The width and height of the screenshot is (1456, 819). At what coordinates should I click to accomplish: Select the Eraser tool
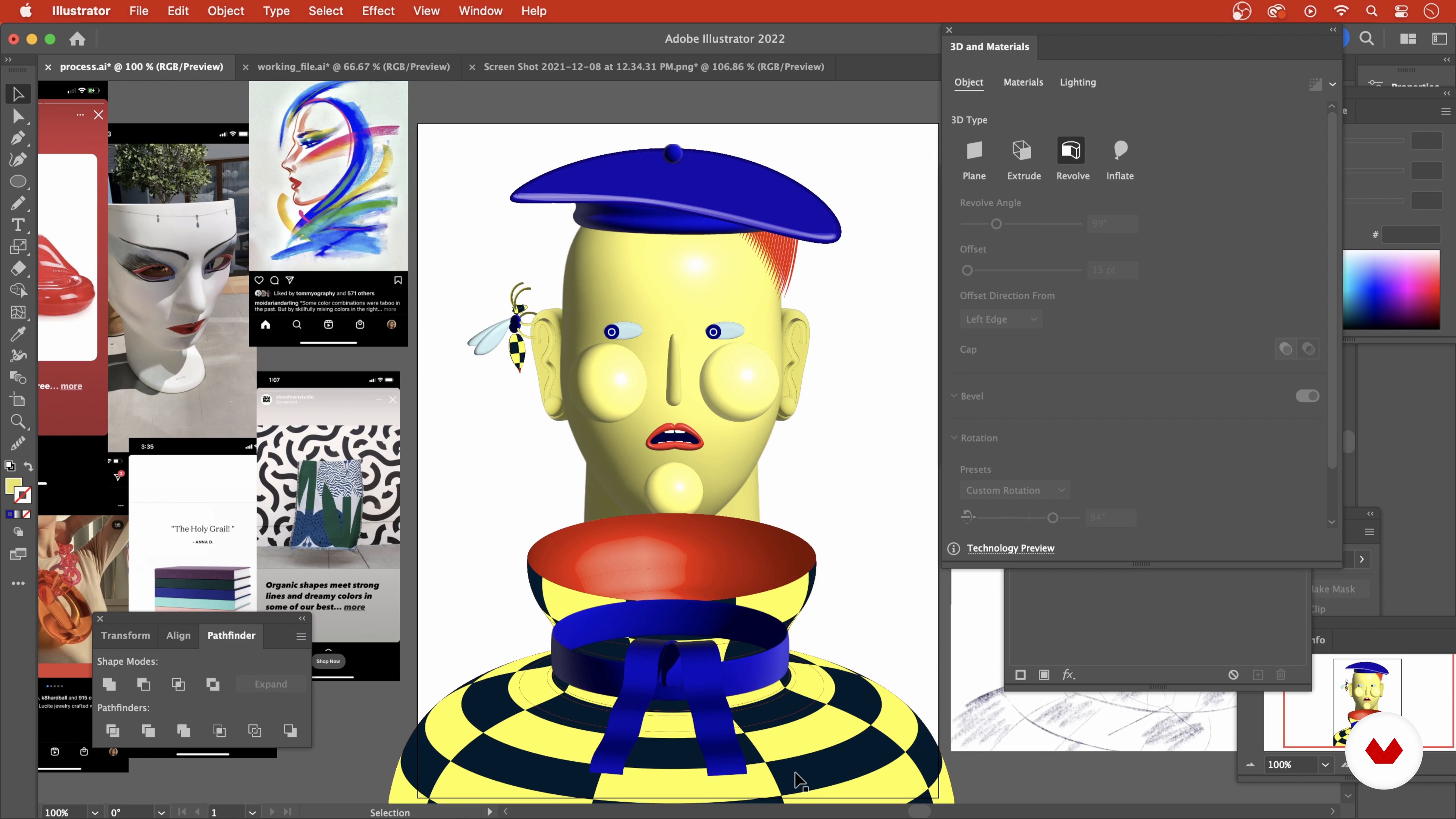pyautogui.click(x=18, y=268)
